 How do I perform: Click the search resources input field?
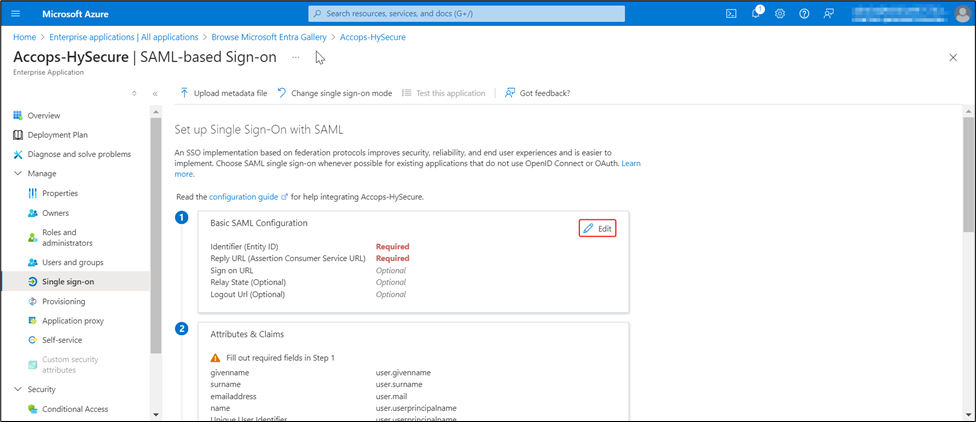[467, 14]
